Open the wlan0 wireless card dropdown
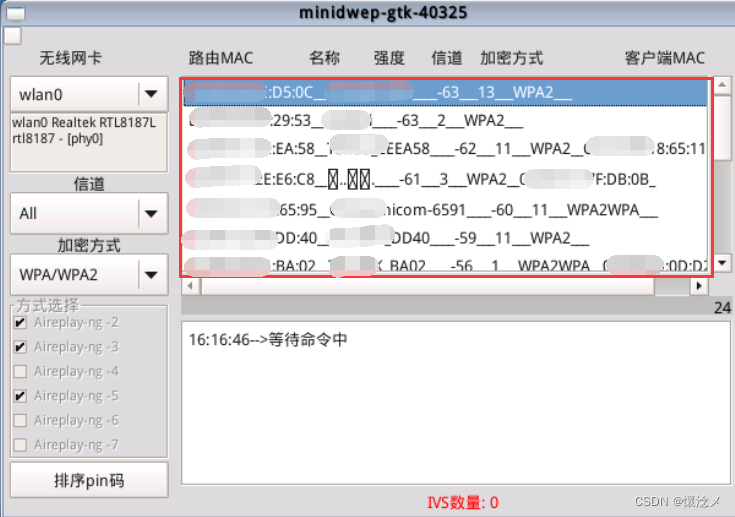735x517 pixels. 89,94
